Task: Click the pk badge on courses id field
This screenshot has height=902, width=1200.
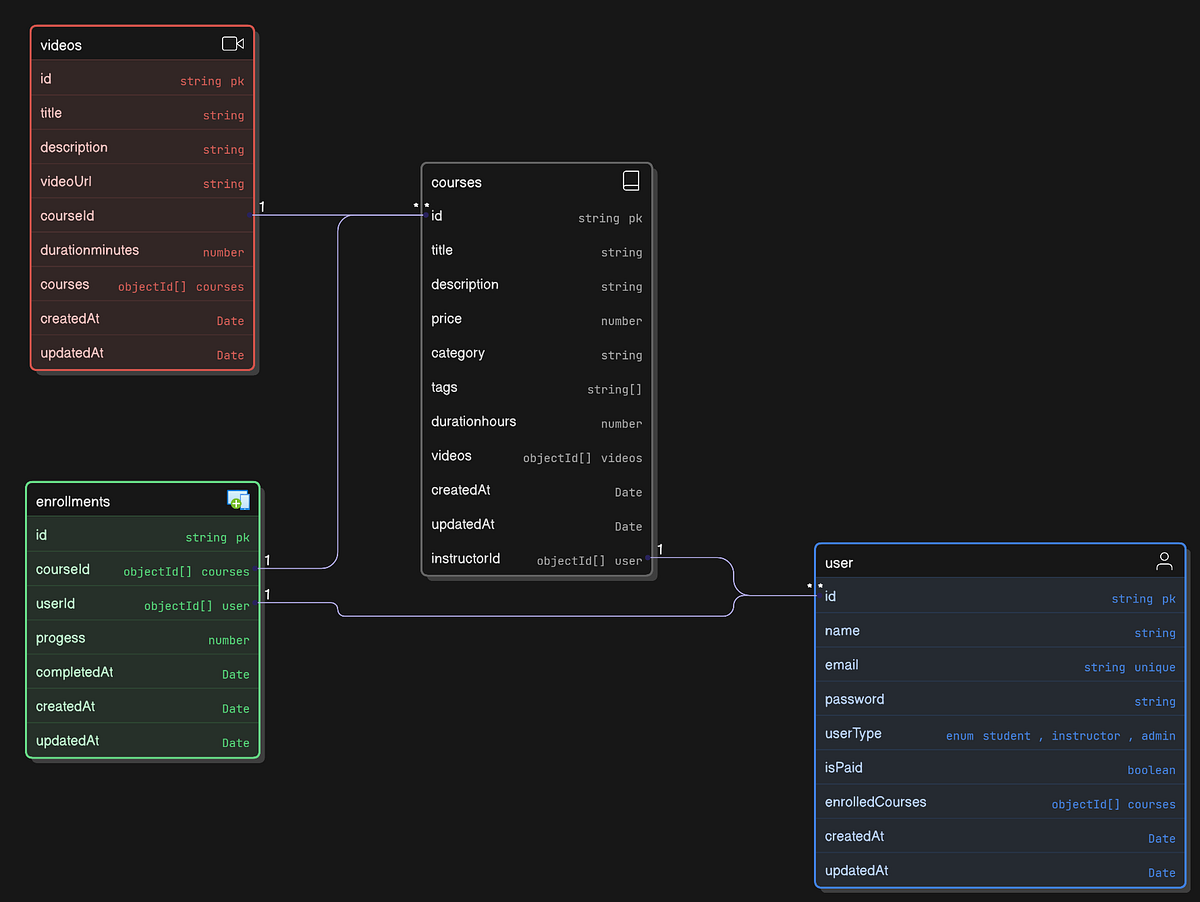Action: (635, 218)
